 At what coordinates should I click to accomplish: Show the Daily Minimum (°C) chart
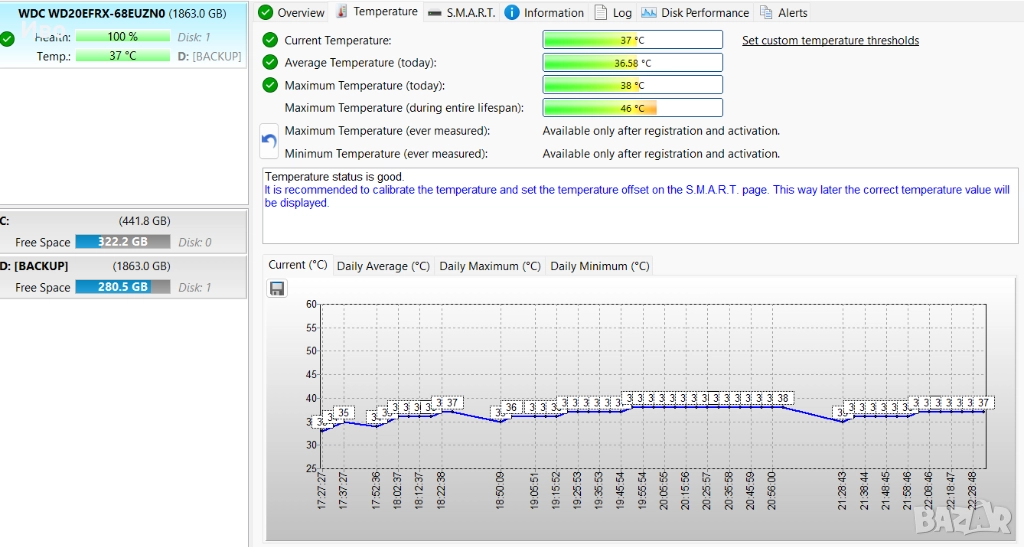pyautogui.click(x=600, y=266)
